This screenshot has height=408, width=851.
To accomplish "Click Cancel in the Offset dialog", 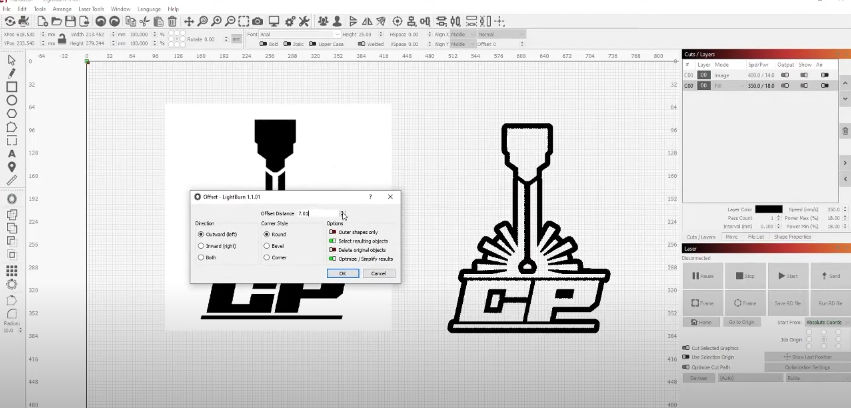I will click(378, 273).
